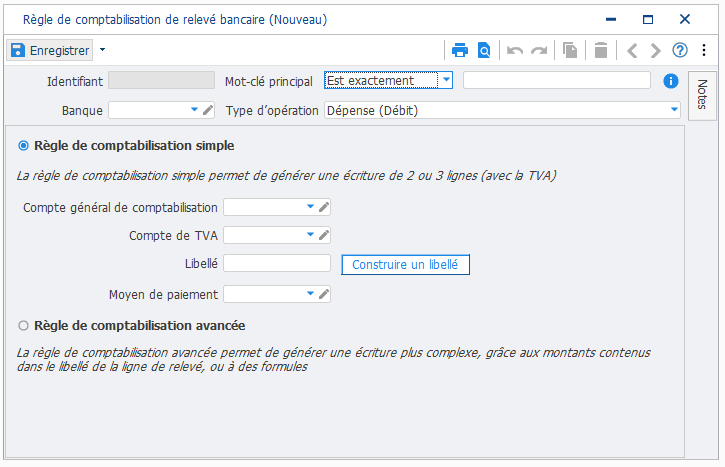Click the duplicate record icon
Viewport: 725px width, 467px height.
570,50
